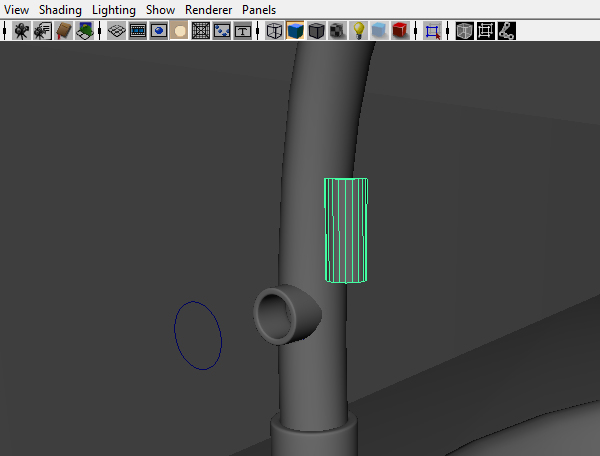Switch to Wireframe display icon
Screen dimensions: 600x456
coord(274,31)
